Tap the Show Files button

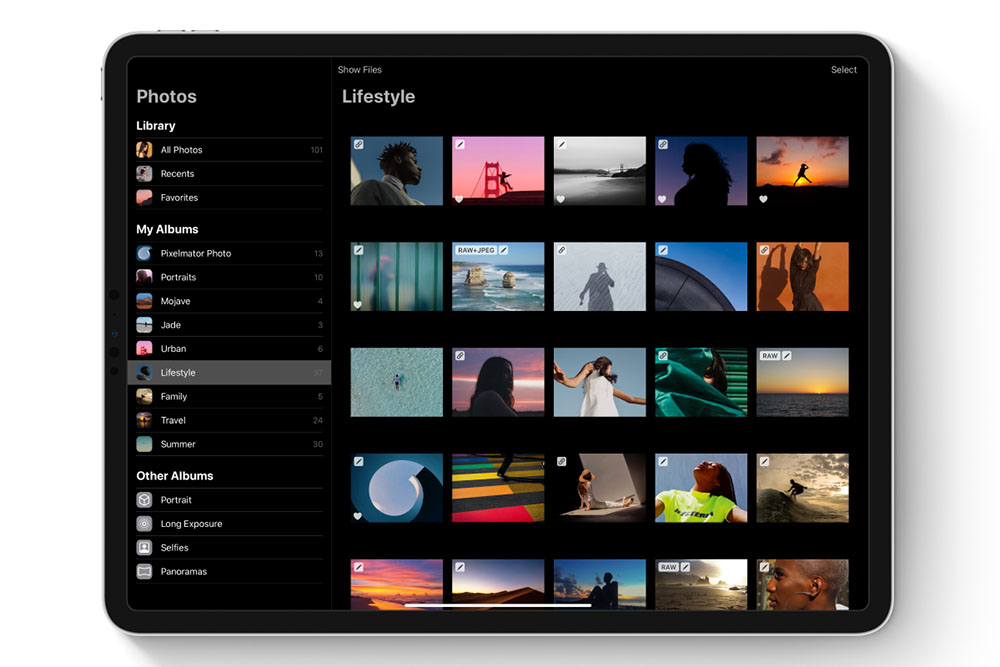pyautogui.click(x=359, y=70)
